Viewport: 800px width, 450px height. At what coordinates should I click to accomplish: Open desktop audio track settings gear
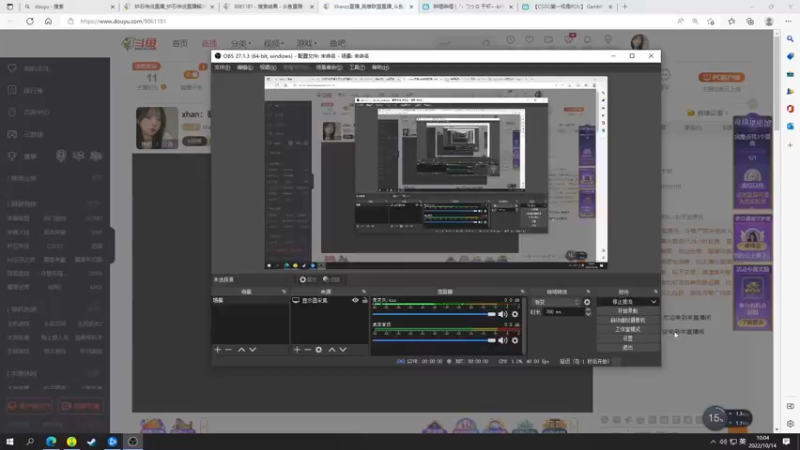(515, 340)
